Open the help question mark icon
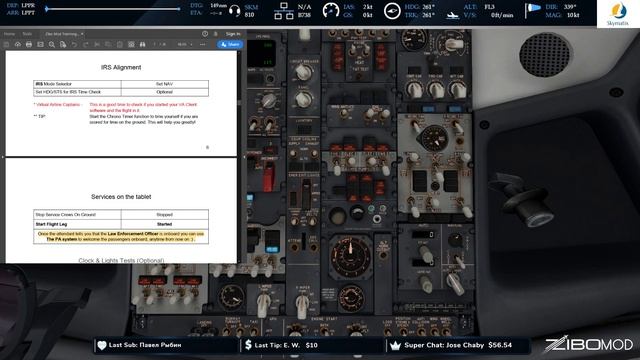This screenshot has height=360, width=640. 205,34
